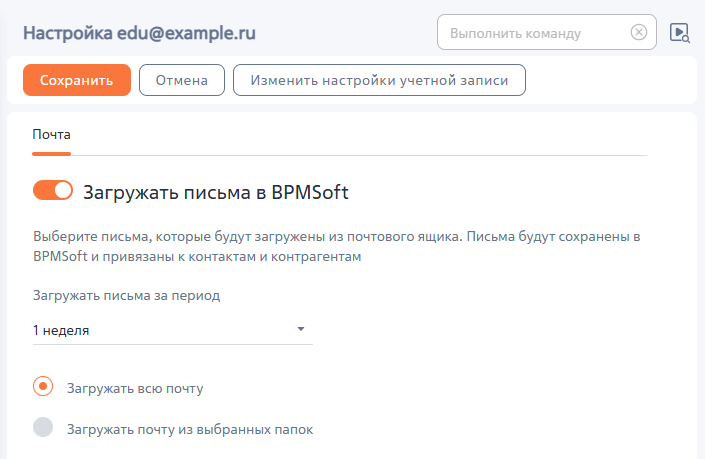Toggle Загружать письма в BPMSoft switch
Screen dimensions: 705x459
tap(53, 190)
